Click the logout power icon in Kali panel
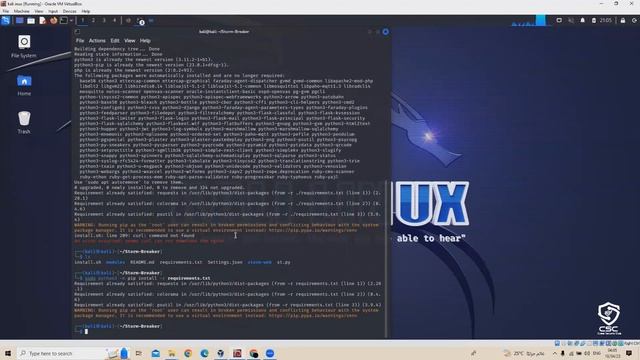Screen dimensions: 640x360 (634, 20)
